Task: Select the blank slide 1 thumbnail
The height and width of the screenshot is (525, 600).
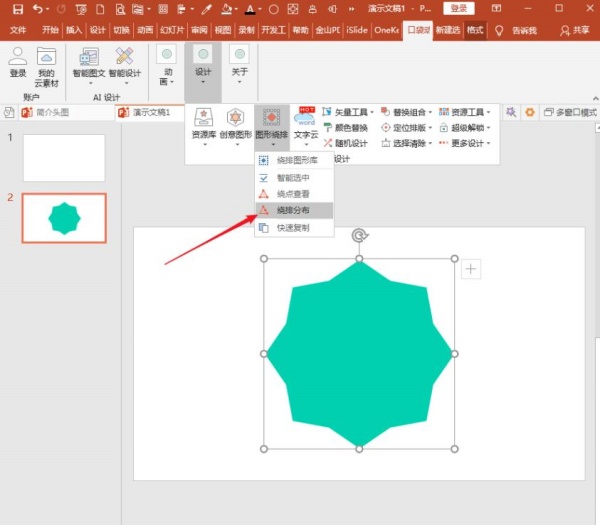Action: 64,157
